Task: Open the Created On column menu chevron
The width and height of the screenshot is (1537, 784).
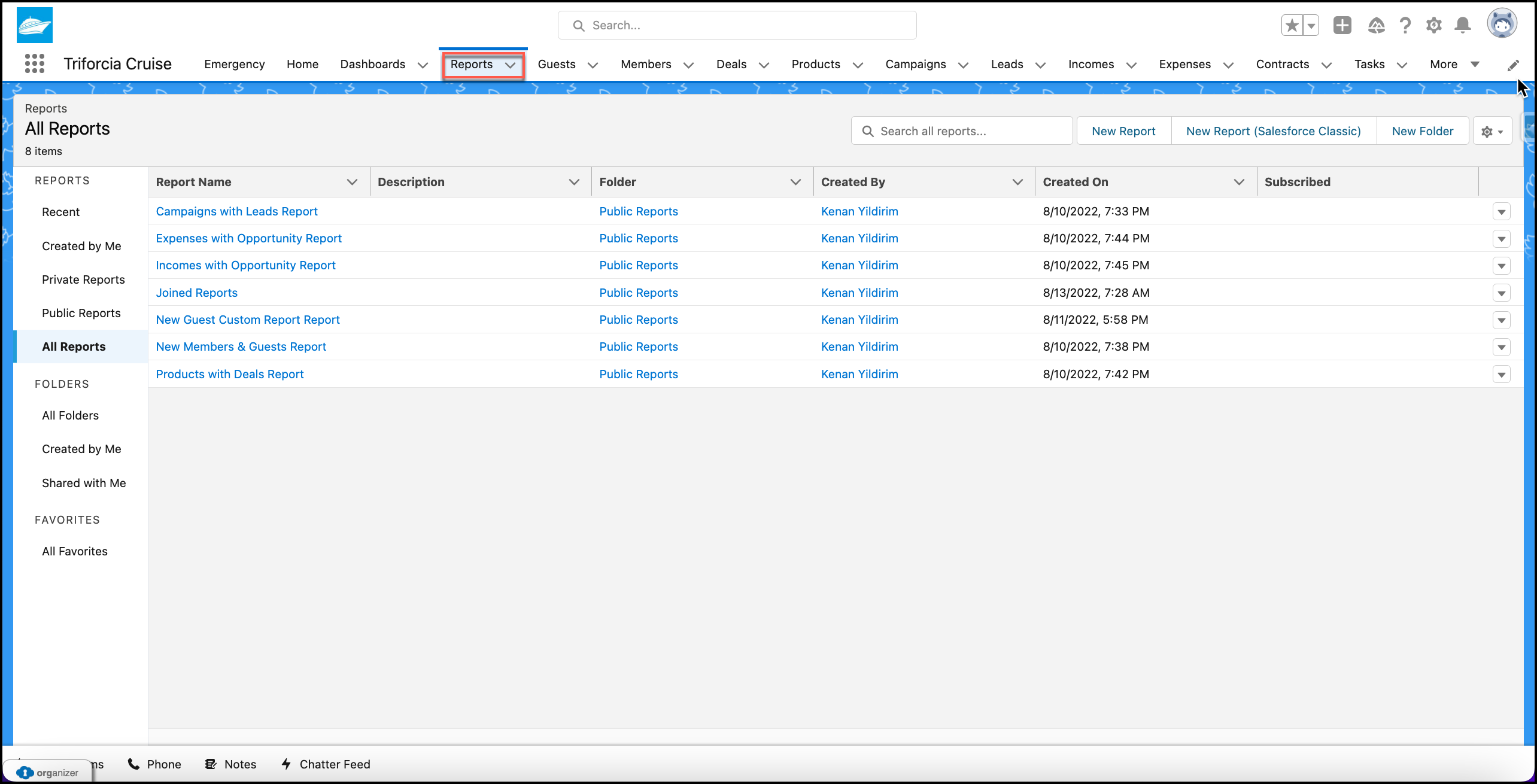Action: click(x=1239, y=182)
